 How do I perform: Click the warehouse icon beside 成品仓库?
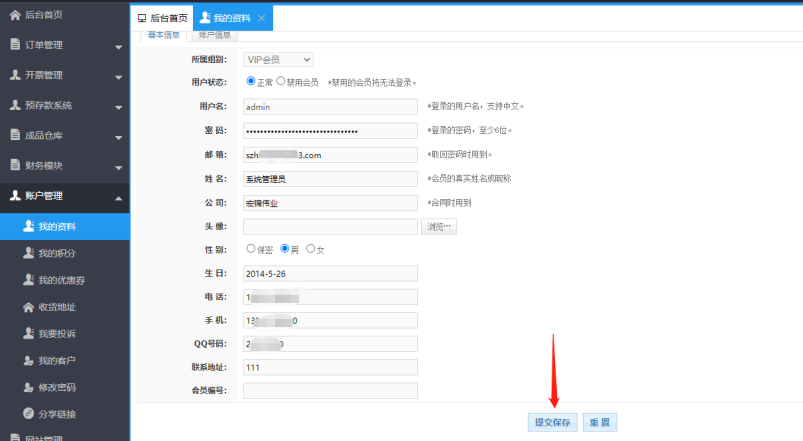(x=15, y=135)
